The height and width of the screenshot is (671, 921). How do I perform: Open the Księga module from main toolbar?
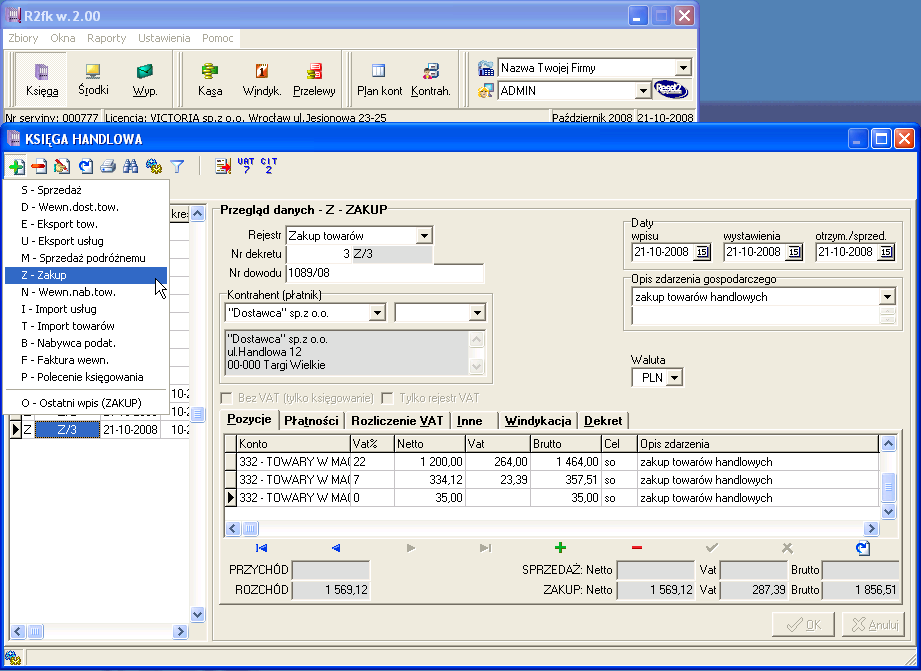tap(42, 79)
